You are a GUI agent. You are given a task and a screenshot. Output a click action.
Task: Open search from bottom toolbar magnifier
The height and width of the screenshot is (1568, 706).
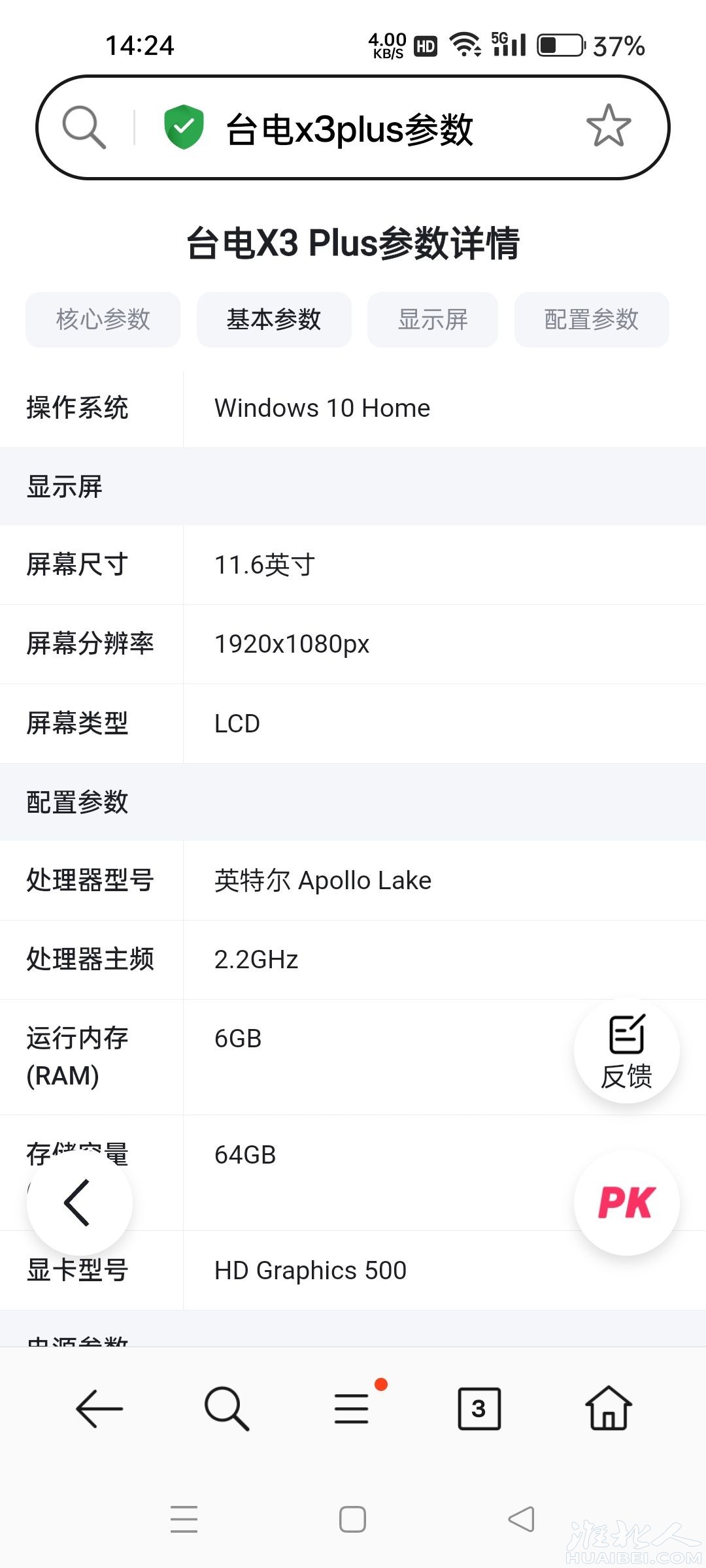[226, 1409]
